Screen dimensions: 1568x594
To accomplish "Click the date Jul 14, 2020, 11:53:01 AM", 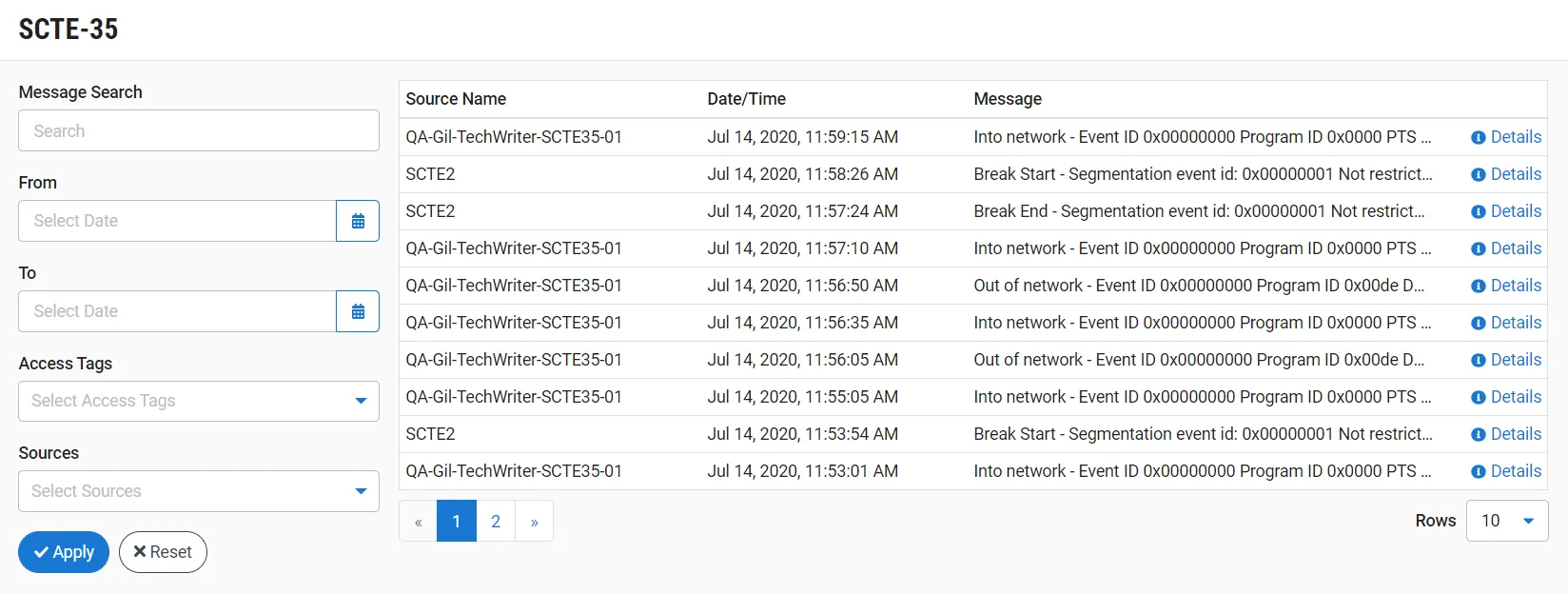I will pyautogui.click(x=803, y=471).
